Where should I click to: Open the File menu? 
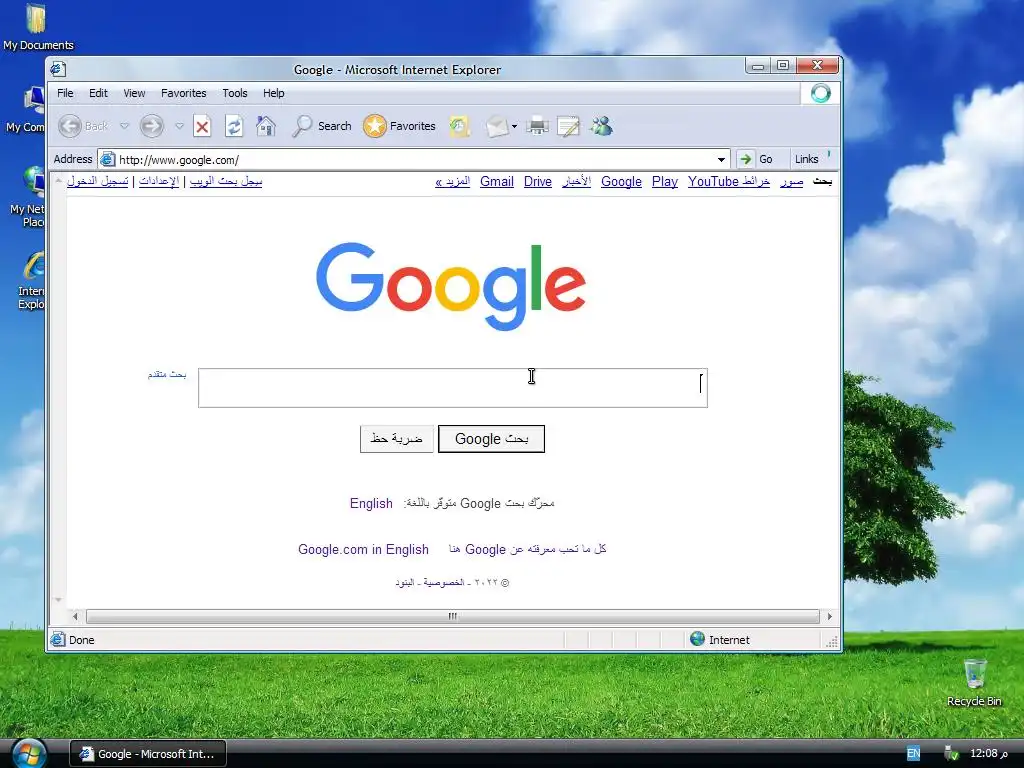tap(65, 93)
